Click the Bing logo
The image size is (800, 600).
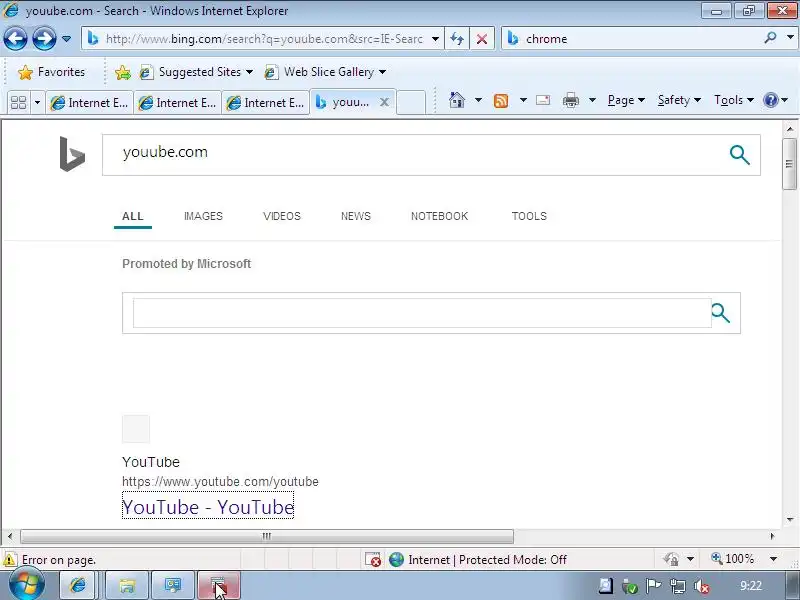tap(72, 154)
